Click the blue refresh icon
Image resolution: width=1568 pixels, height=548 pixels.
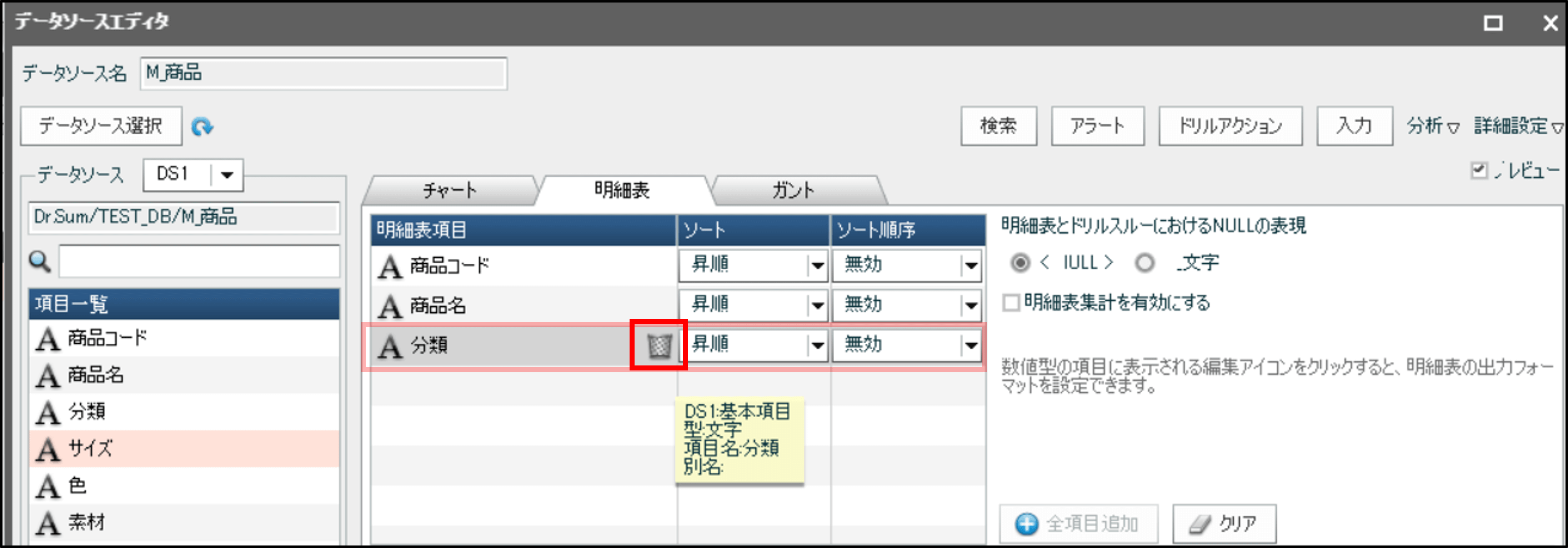pyautogui.click(x=202, y=127)
